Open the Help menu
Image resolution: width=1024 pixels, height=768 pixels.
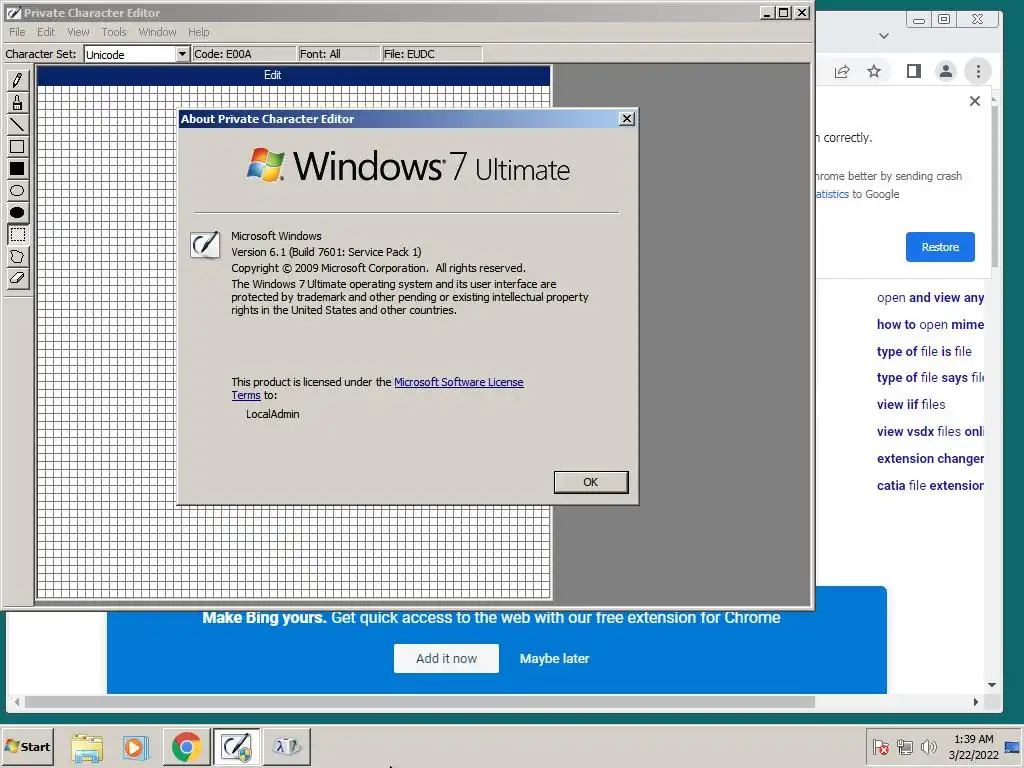click(199, 32)
